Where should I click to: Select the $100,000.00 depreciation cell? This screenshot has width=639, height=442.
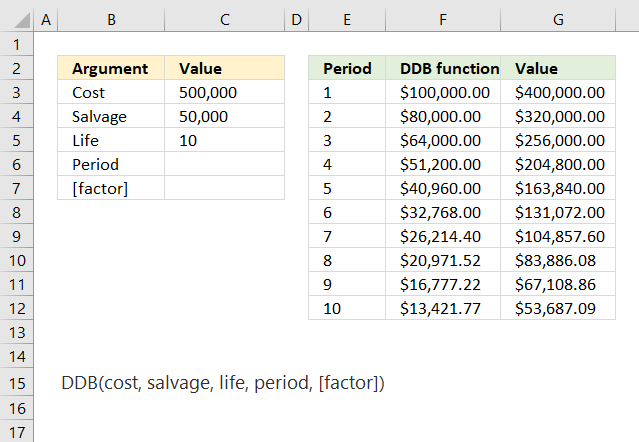pyautogui.click(x=443, y=92)
